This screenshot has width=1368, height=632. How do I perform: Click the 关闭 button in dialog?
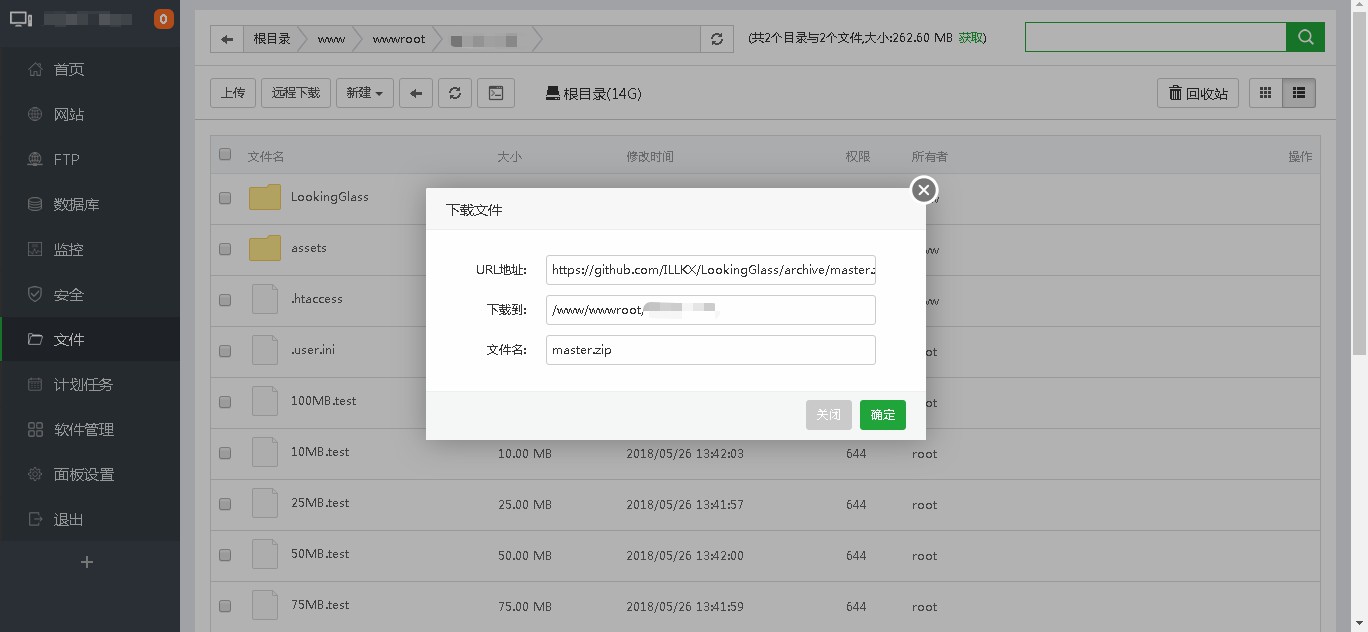coord(828,415)
